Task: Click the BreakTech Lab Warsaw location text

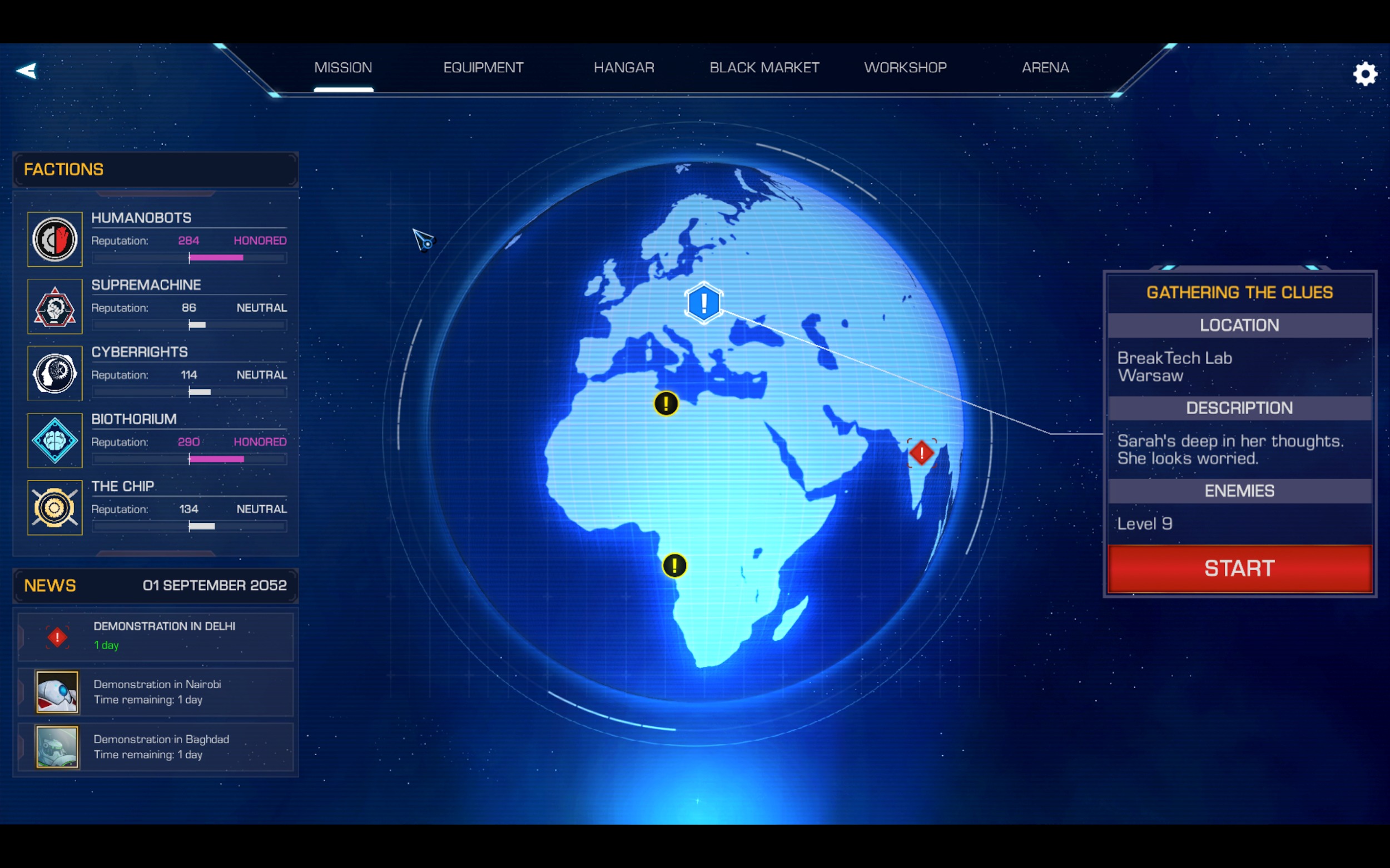Action: pyautogui.click(x=1174, y=367)
